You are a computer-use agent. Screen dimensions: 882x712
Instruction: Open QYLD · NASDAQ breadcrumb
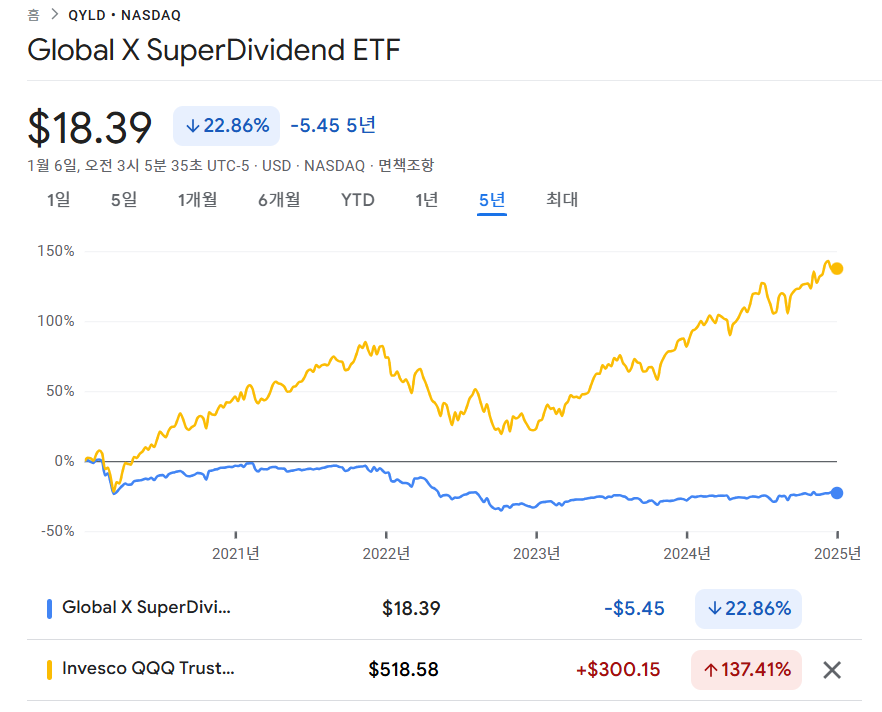point(125,15)
